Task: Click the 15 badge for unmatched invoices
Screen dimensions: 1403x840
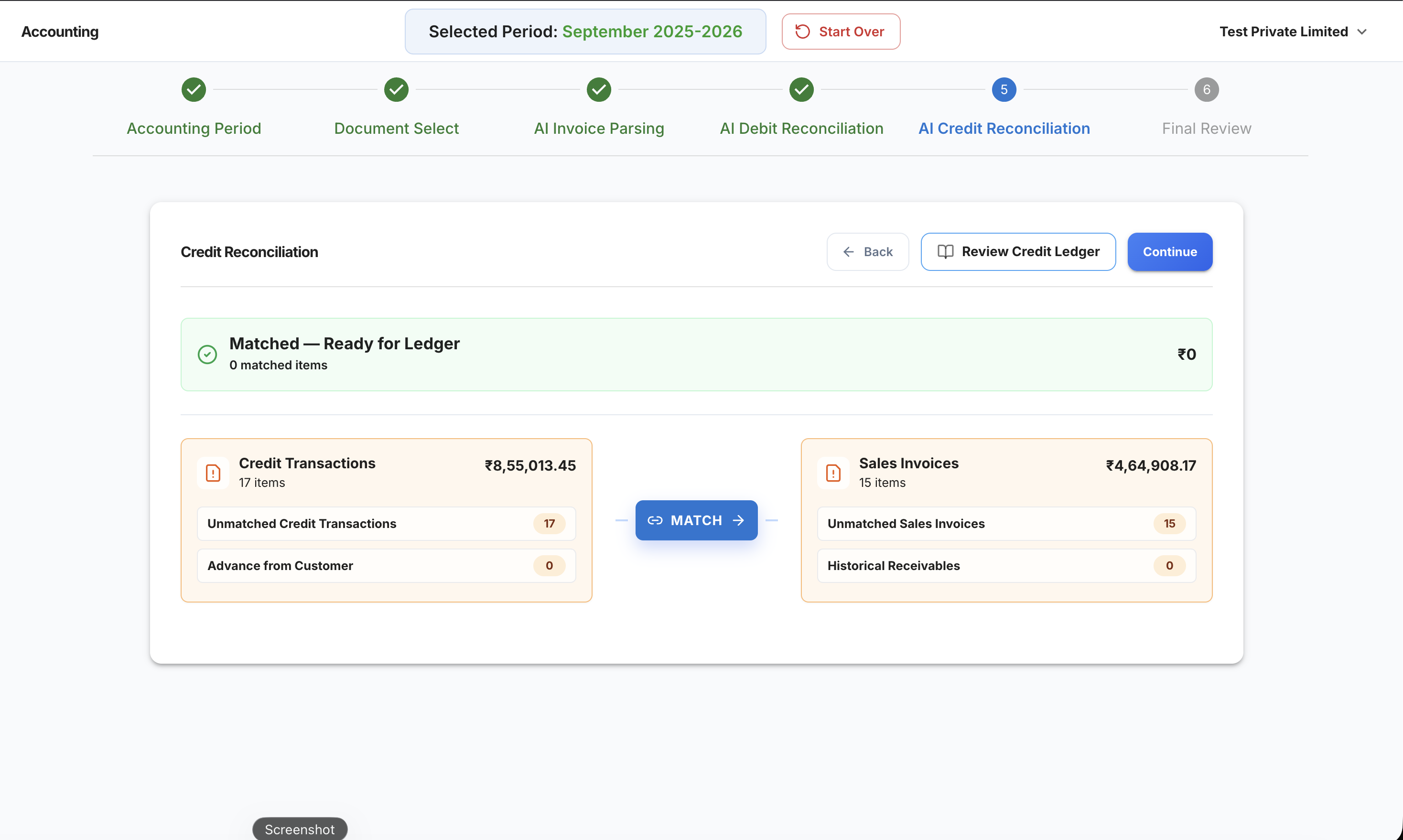Action: click(x=1169, y=524)
